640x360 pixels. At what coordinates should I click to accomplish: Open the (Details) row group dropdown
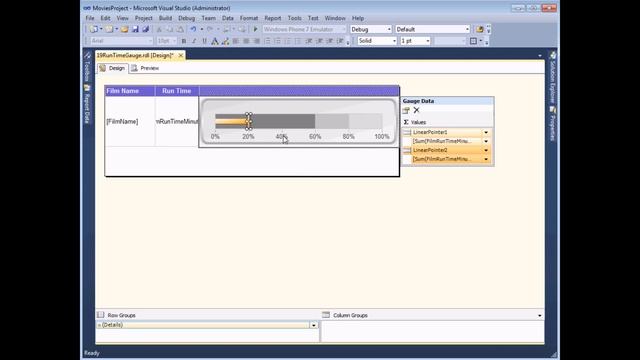pyautogui.click(x=313, y=325)
